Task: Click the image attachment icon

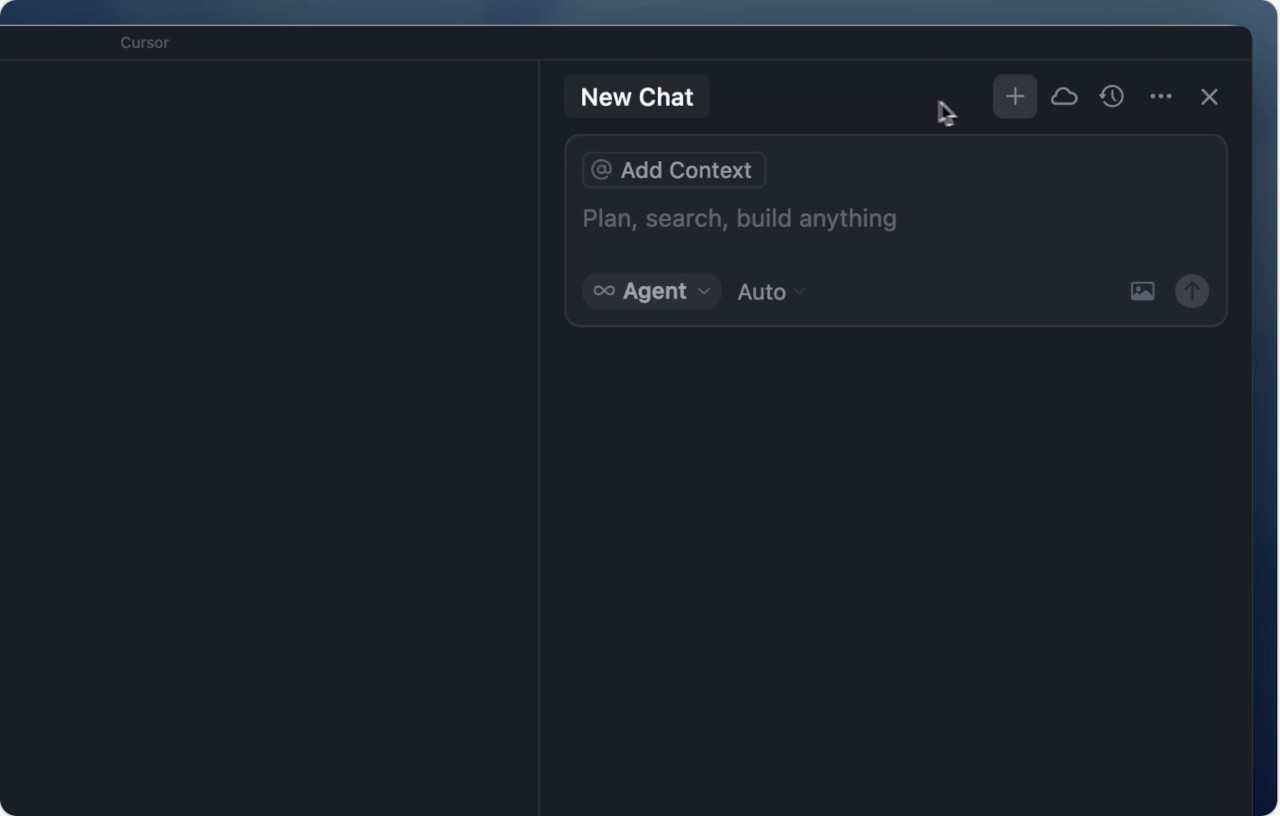Action: 1142,291
